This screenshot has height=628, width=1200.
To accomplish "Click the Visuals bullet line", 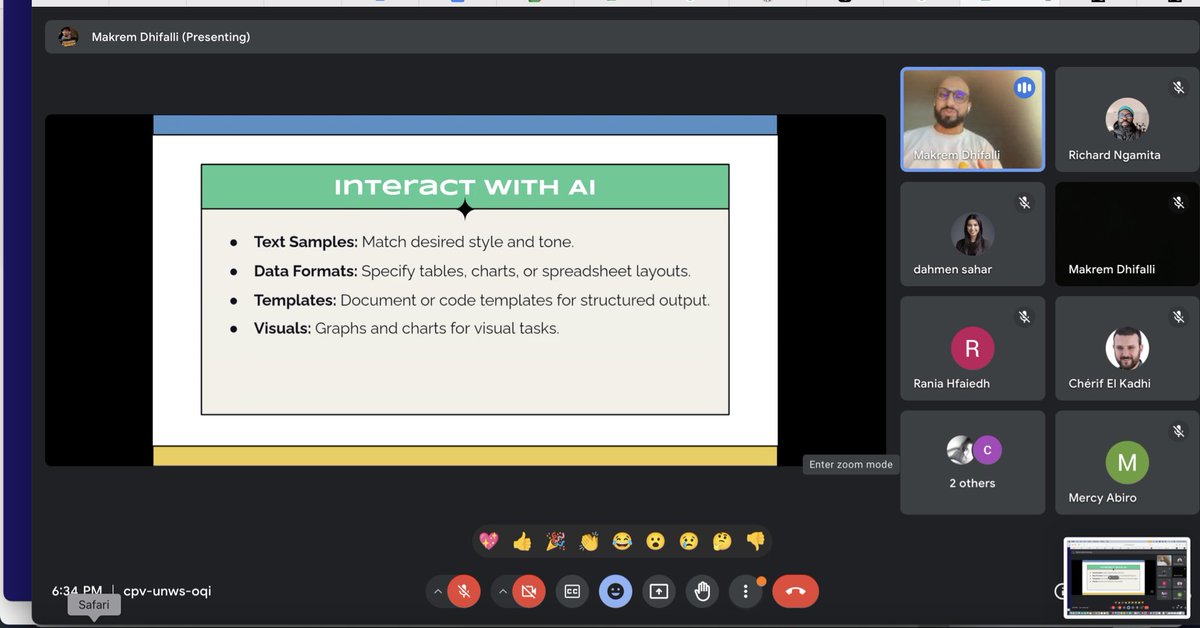I will pyautogui.click(x=406, y=328).
